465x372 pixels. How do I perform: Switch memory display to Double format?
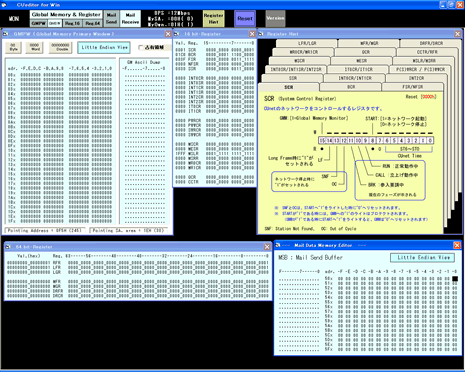[60, 47]
